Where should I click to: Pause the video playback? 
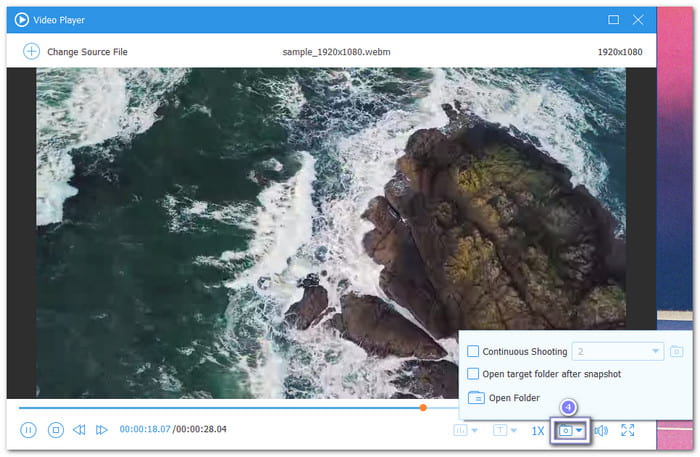[28, 430]
